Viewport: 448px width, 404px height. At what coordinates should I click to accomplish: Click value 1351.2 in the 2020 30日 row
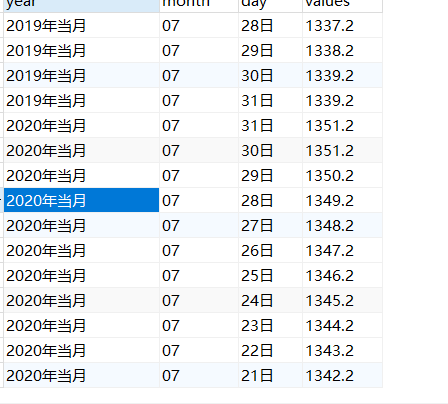click(342, 150)
